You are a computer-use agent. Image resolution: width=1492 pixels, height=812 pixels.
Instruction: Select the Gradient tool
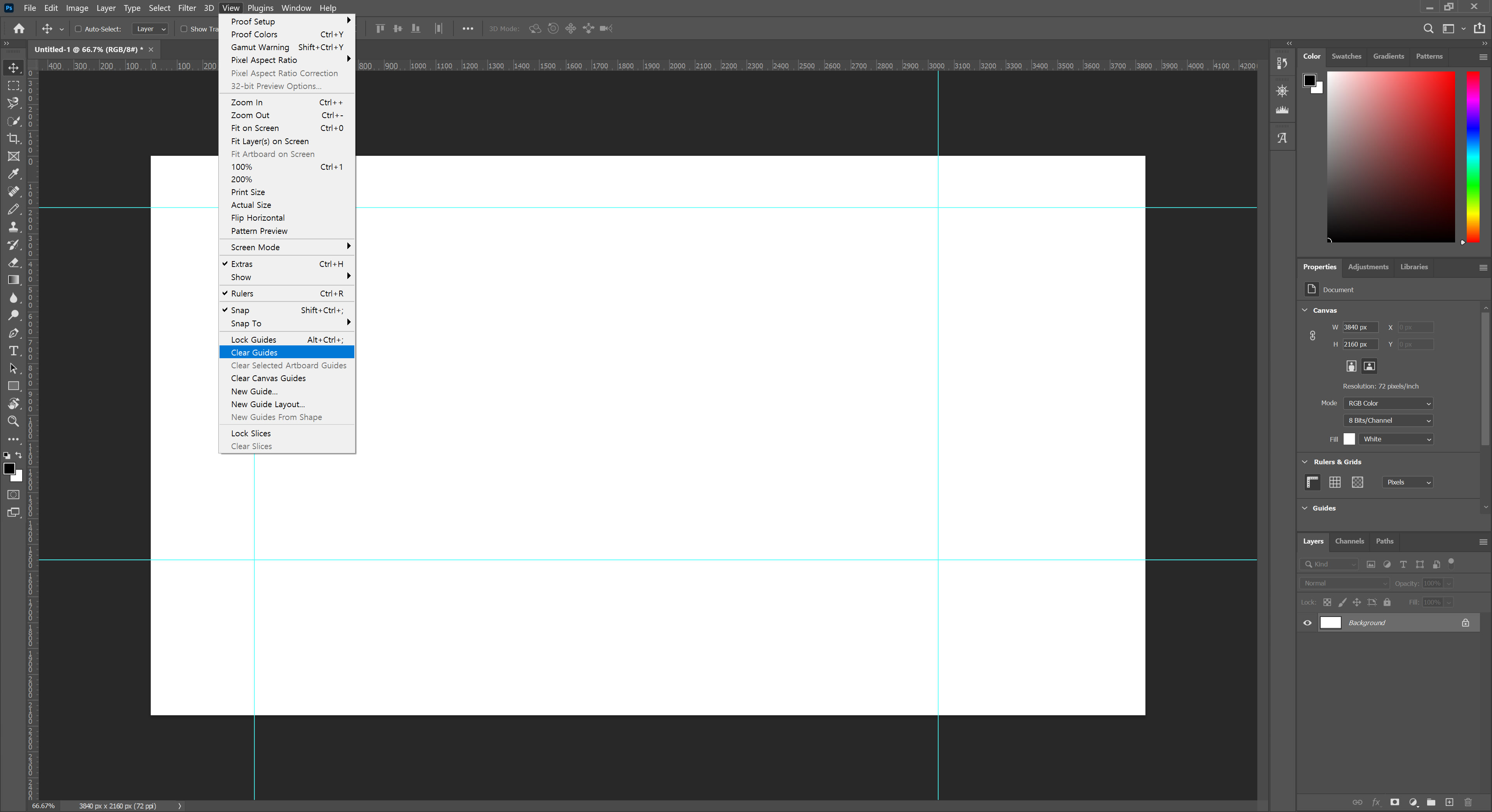pos(13,280)
